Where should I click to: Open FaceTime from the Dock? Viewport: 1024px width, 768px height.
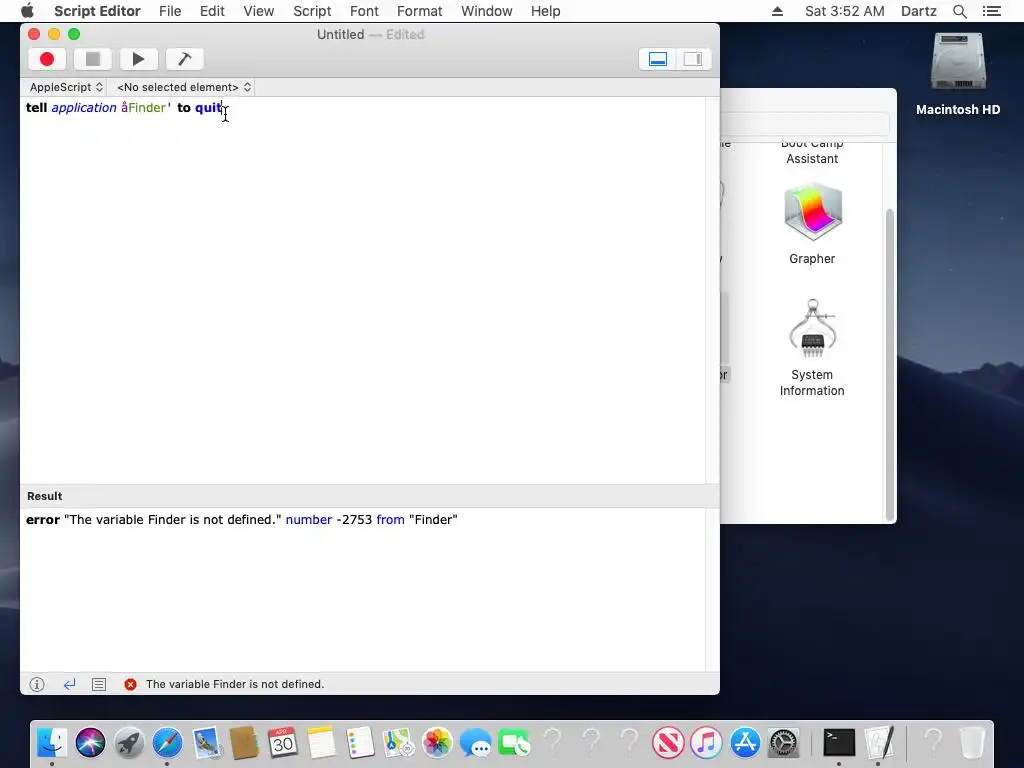[514, 743]
